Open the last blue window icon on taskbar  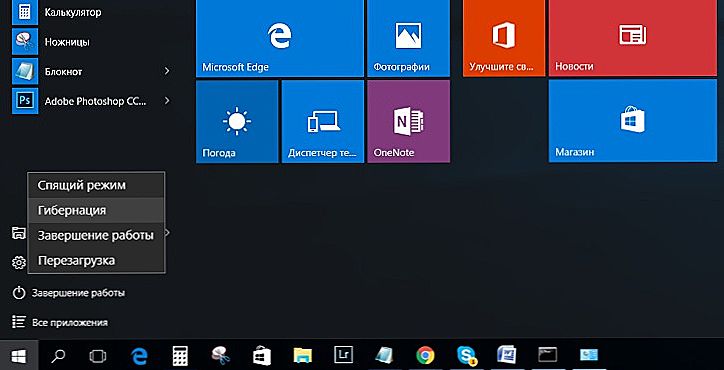pos(589,355)
